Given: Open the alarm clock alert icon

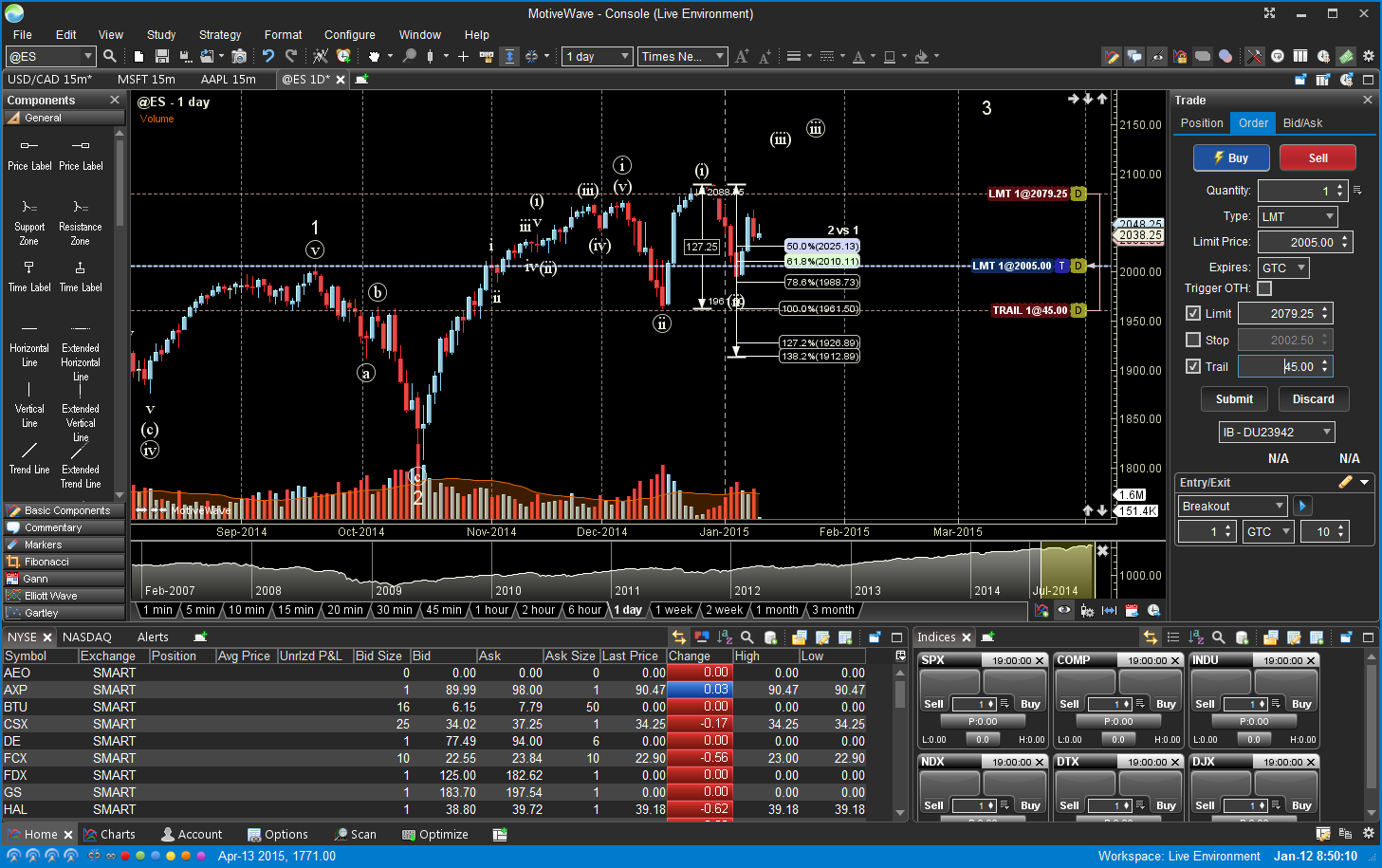Looking at the screenshot, I should 343,56.
